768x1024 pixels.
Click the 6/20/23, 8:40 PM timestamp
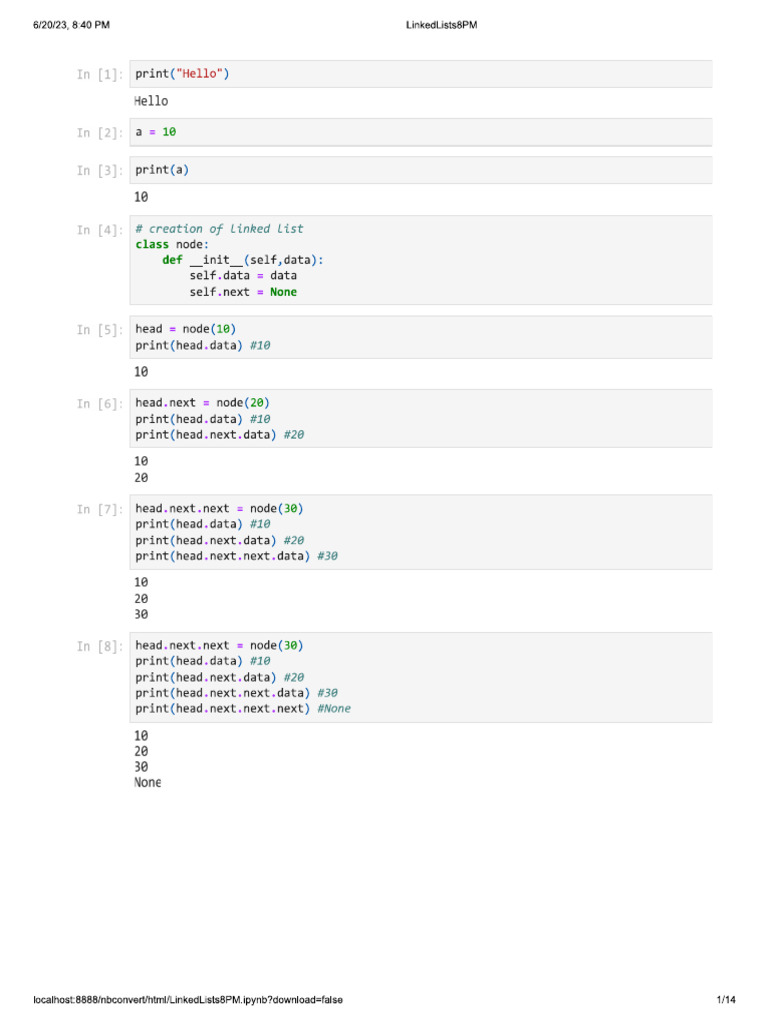(x=71, y=24)
